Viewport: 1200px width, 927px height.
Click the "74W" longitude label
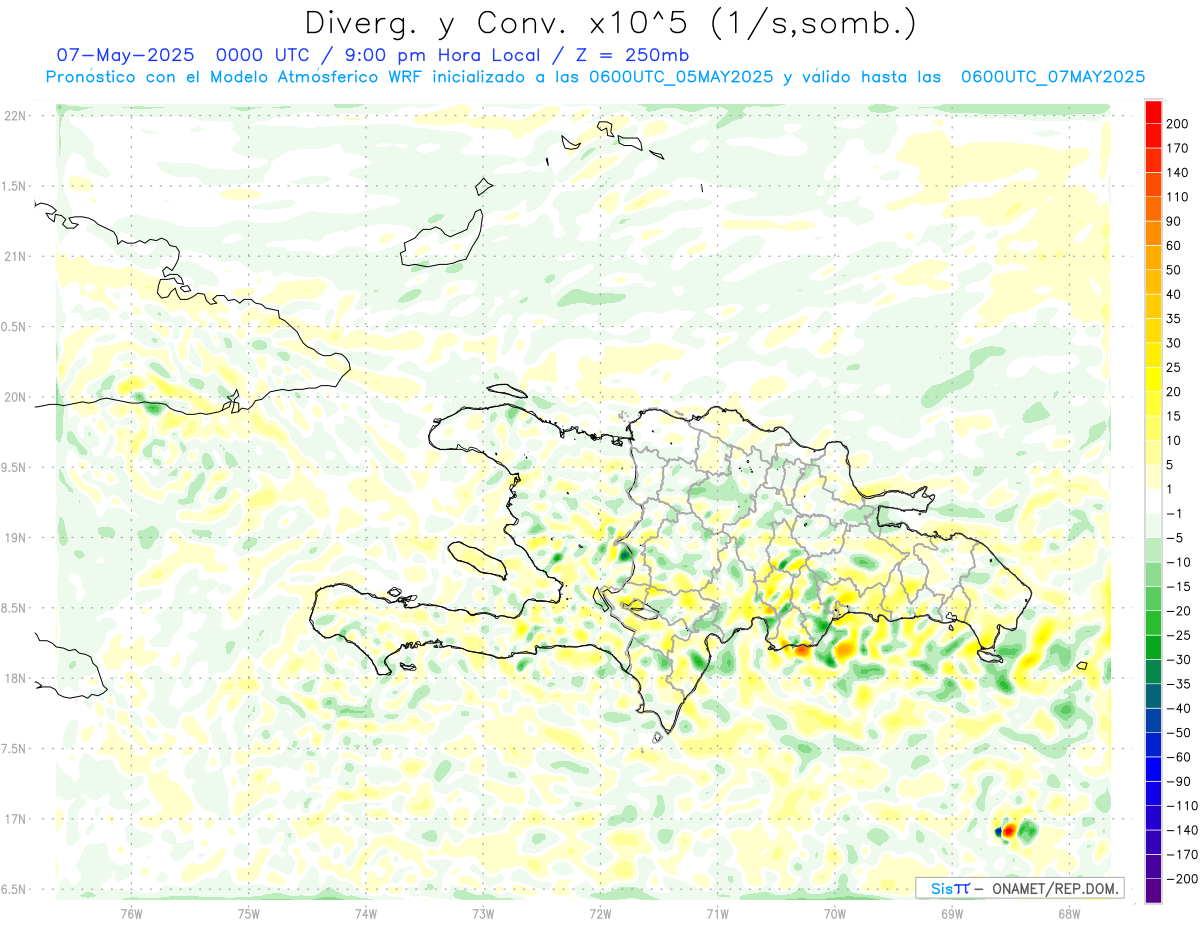coord(365,912)
